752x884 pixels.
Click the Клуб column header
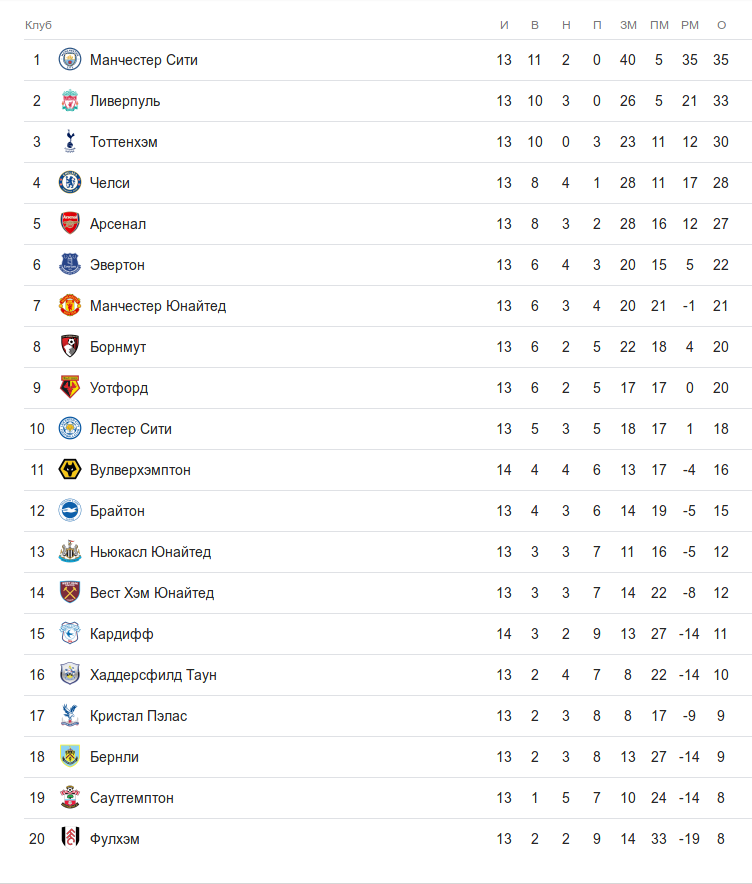(x=38, y=24)
